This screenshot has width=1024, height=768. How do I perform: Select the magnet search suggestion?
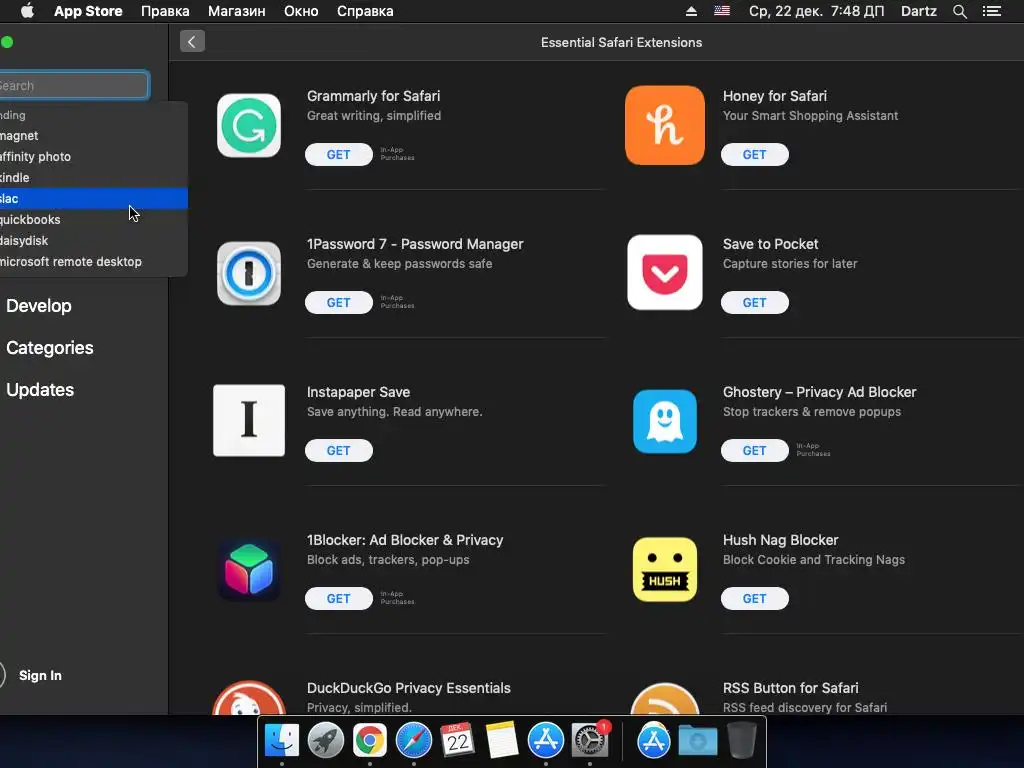pyautogui.click(x=93, y=136)
